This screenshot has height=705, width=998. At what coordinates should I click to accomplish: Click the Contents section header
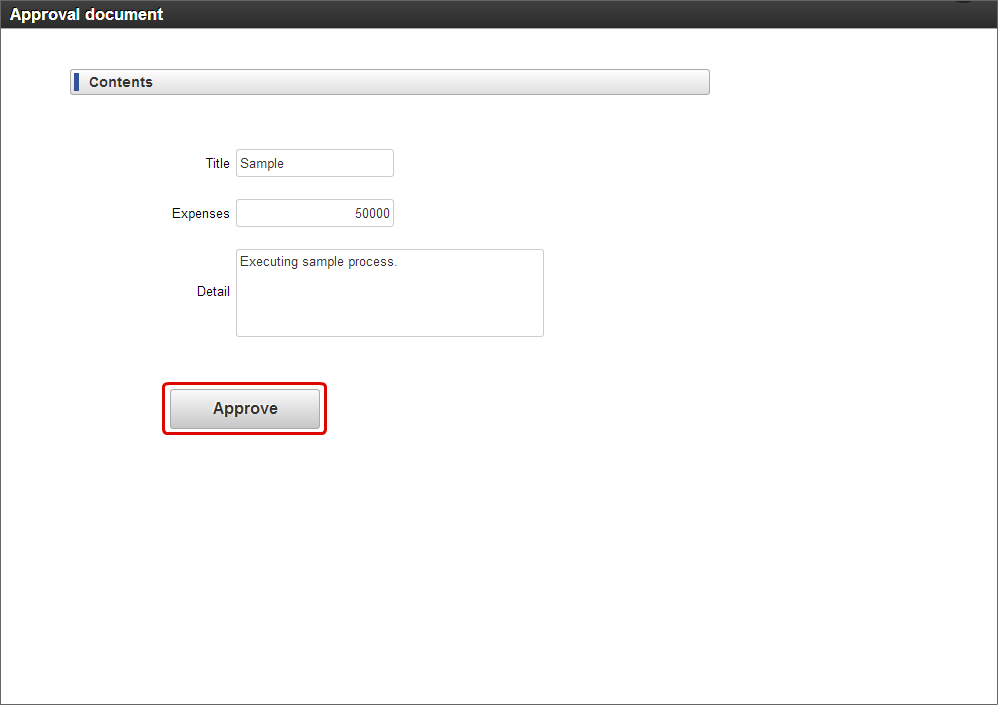click(390, 82)
